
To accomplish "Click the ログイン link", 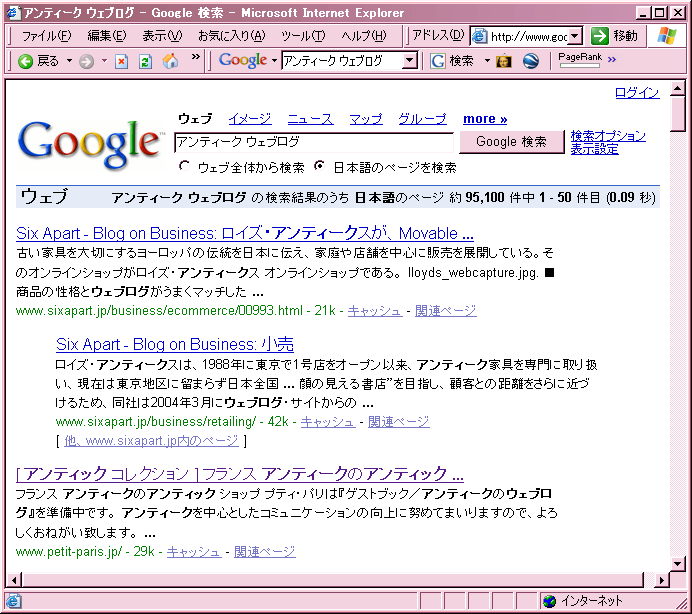I will coord(637,93).
